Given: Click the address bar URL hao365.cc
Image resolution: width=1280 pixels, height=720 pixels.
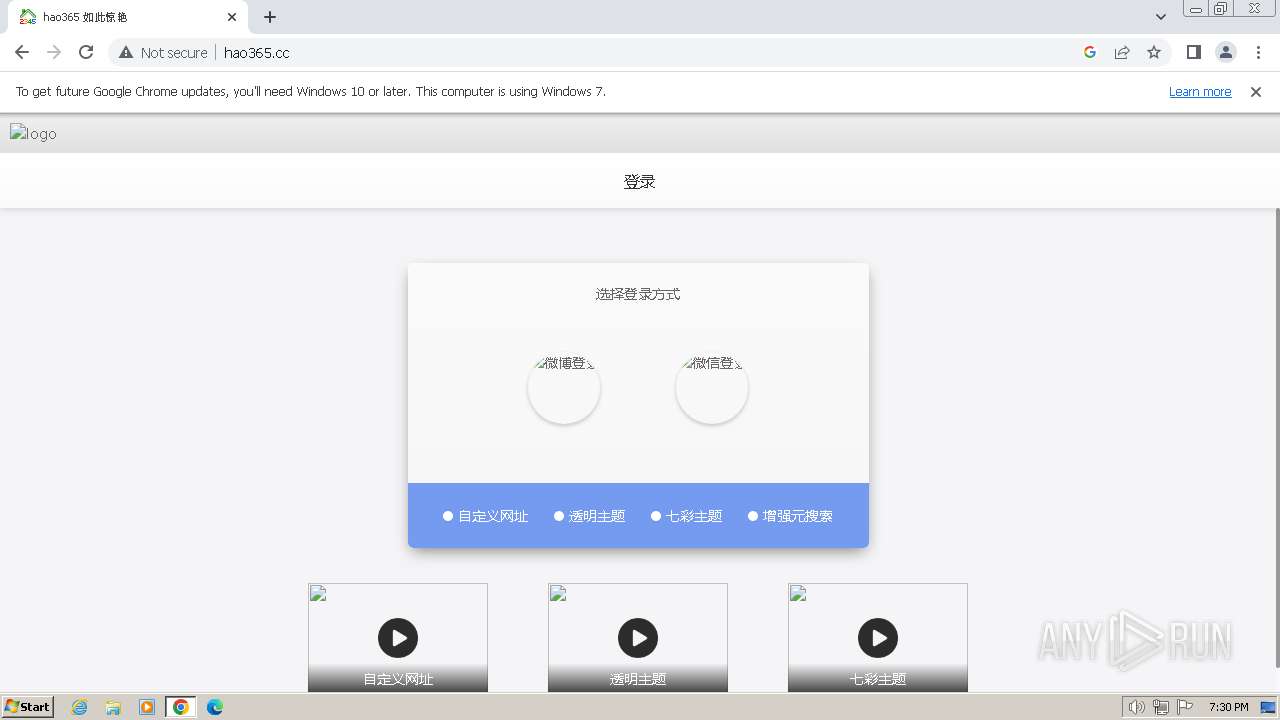Looking at the screenshot, I should (x=257, y=52).
